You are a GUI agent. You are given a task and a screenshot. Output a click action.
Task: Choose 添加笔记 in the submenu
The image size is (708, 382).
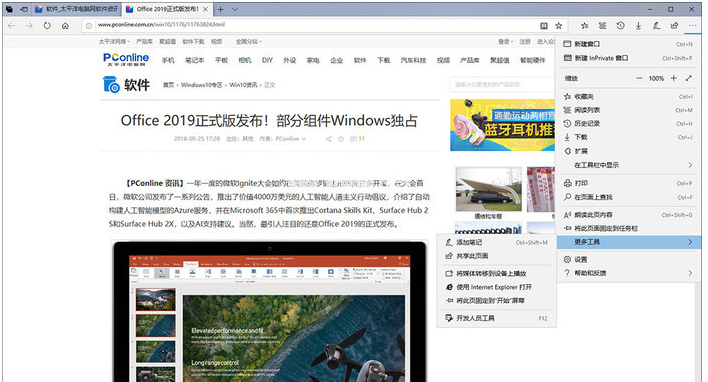(x=496, y=242)
